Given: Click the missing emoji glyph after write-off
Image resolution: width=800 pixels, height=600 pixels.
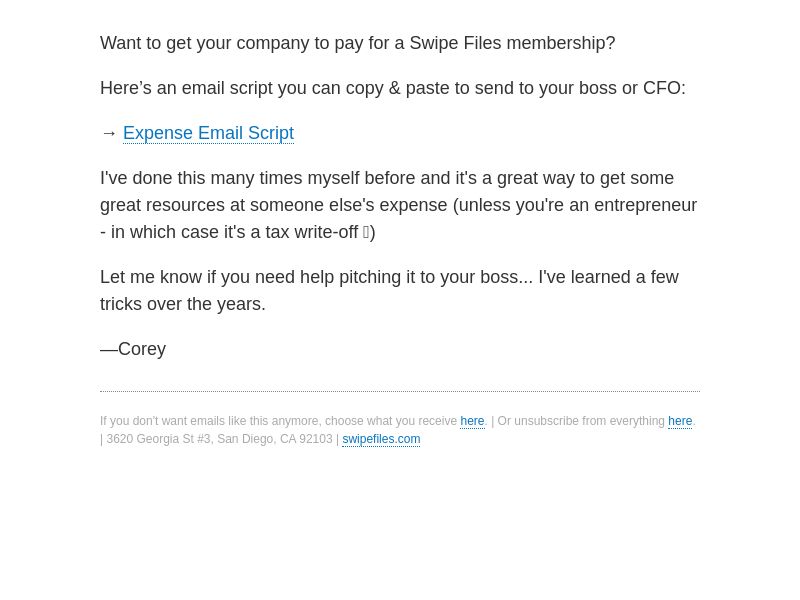Looking at the screenshot, I should coord(366,232).
